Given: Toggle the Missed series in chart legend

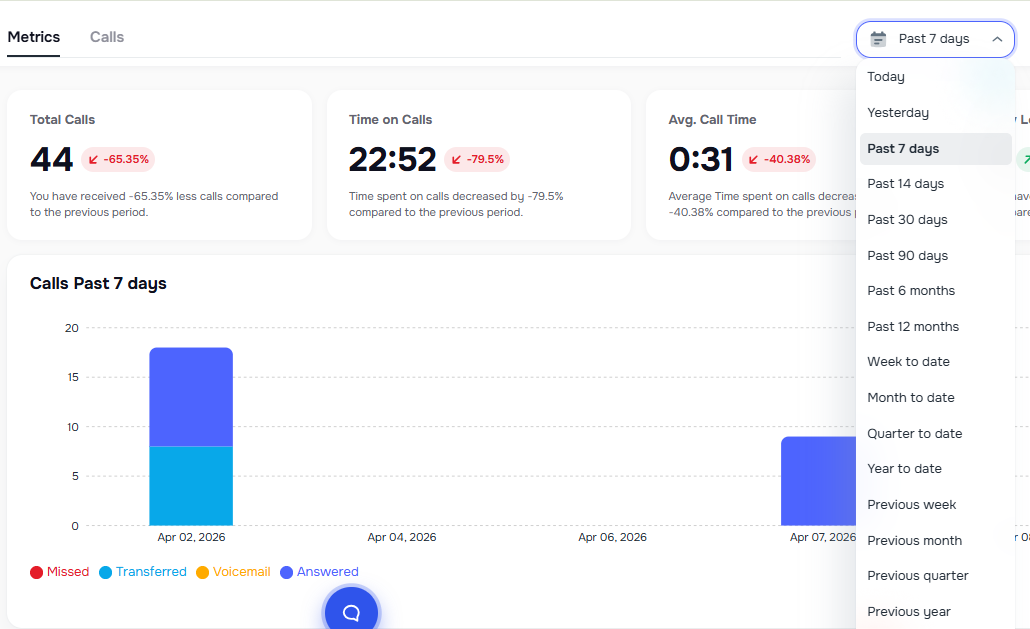Looking at the screenshot, I should [60, 572].
